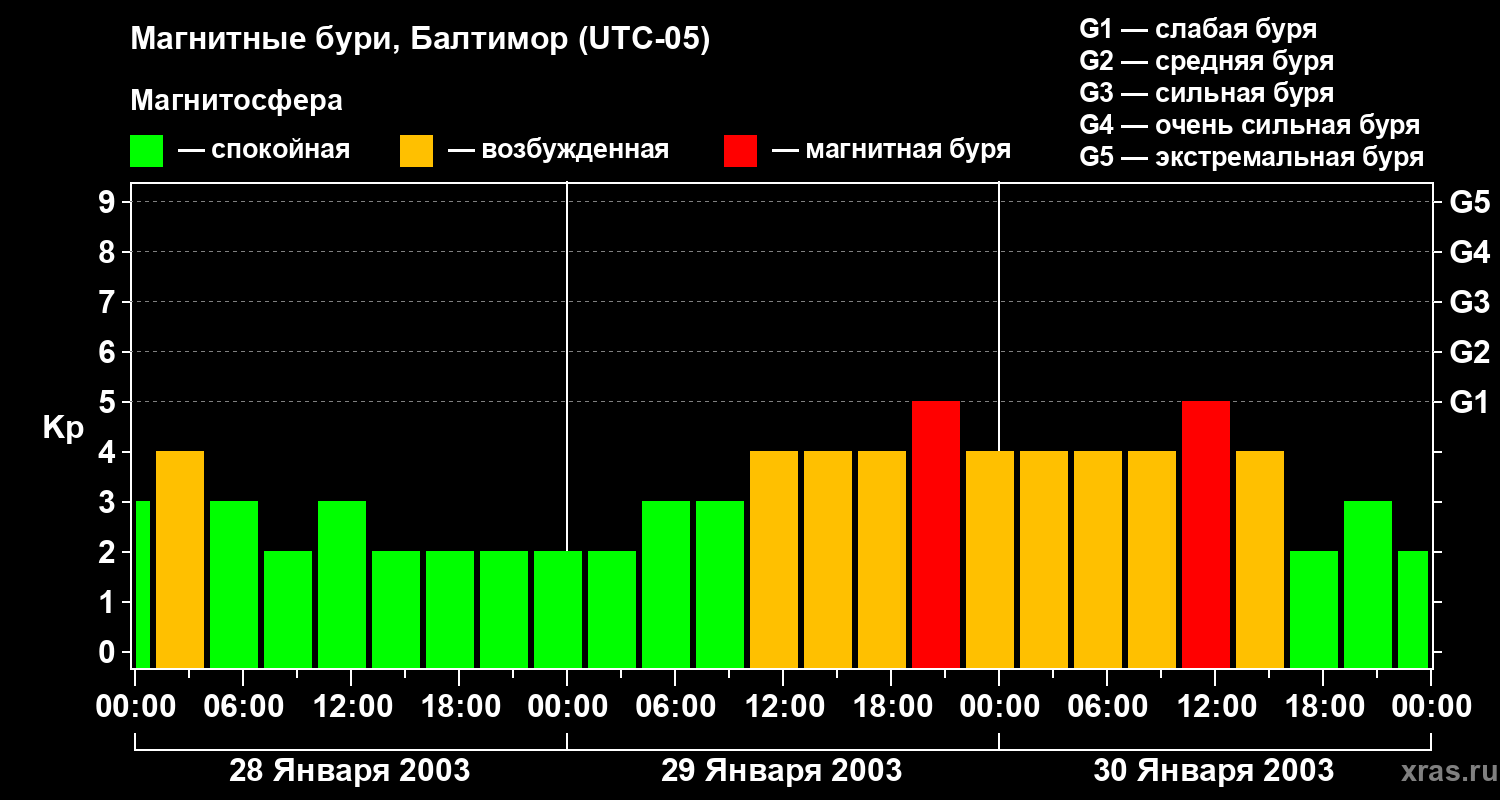The width and height of the screenshot is (1500, 800).
Task: Click legend line 'G4 — очень сильная буря'
Action: point(1249,125)
